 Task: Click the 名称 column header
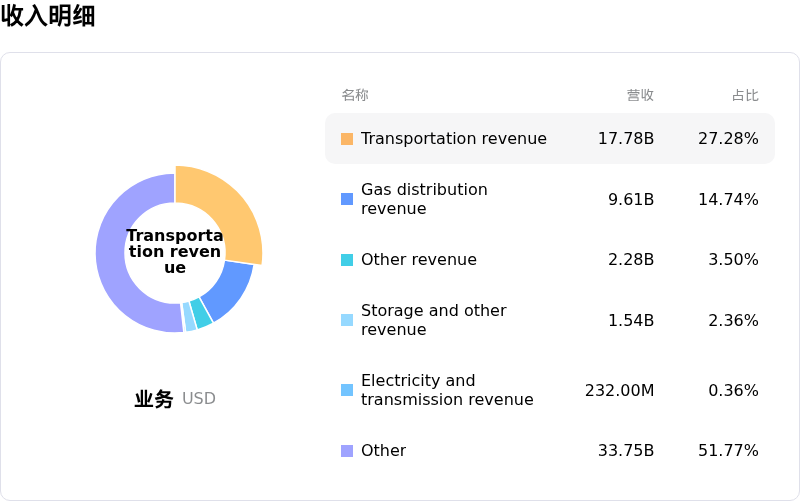click(x=355, y=95)
